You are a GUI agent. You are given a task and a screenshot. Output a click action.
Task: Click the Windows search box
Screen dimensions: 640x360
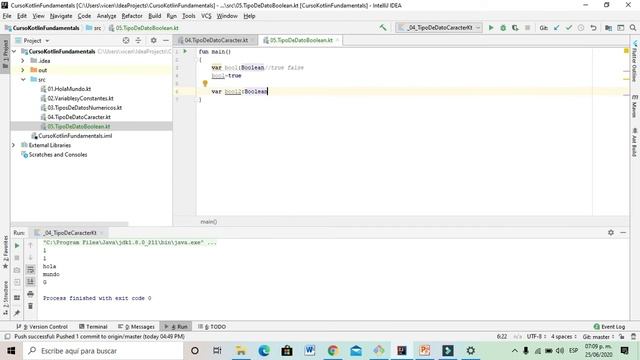103,351
